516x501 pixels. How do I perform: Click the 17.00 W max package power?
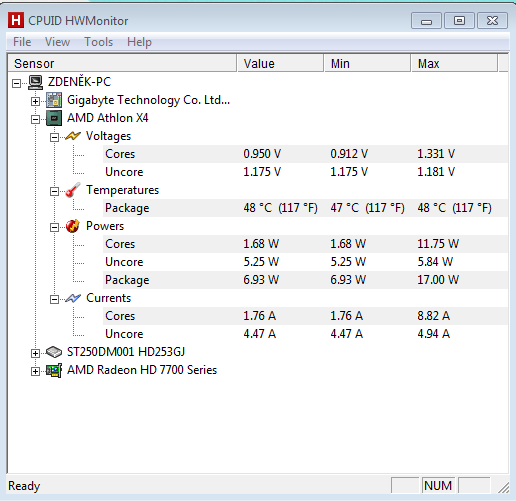tap(438, 280)
